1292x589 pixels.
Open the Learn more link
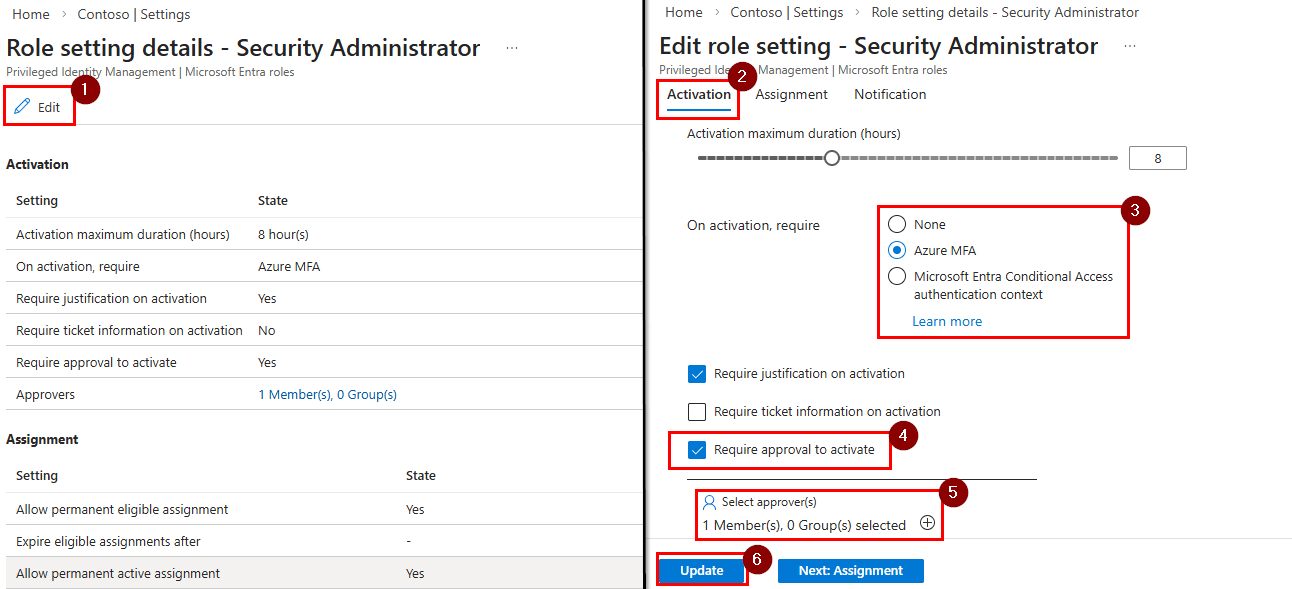coord(946,320)
